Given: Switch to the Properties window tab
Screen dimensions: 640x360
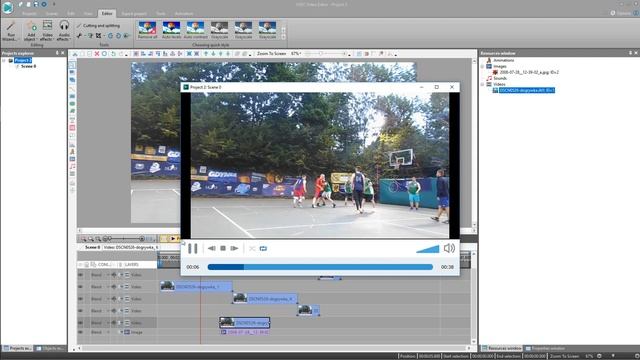Looking at the screenshot, I should pyautogui.click(x=545, y=349).
